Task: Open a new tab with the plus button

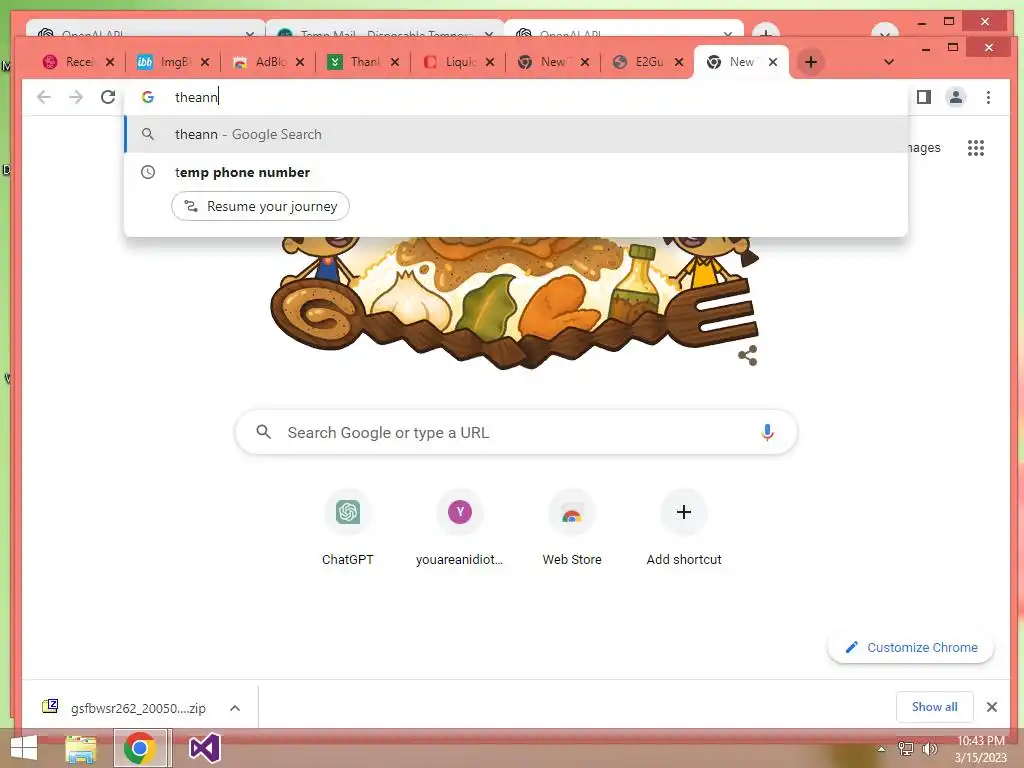Action: pyautogui.click(x=810, y=62)
